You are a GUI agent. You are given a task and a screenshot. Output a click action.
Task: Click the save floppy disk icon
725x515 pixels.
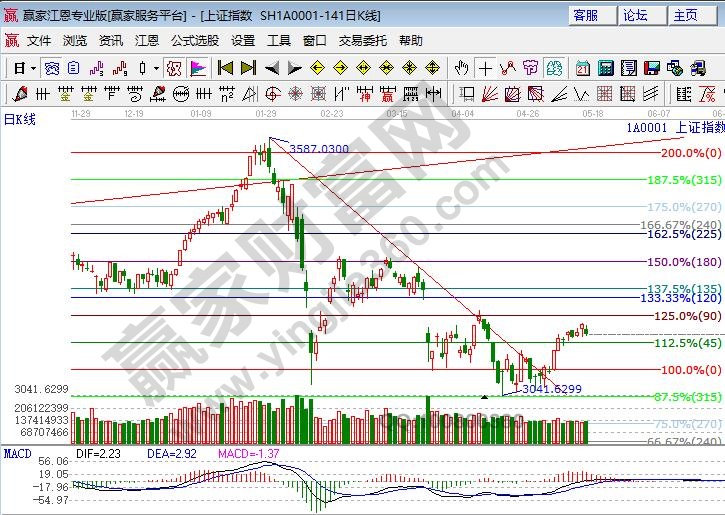coord(652,68)
